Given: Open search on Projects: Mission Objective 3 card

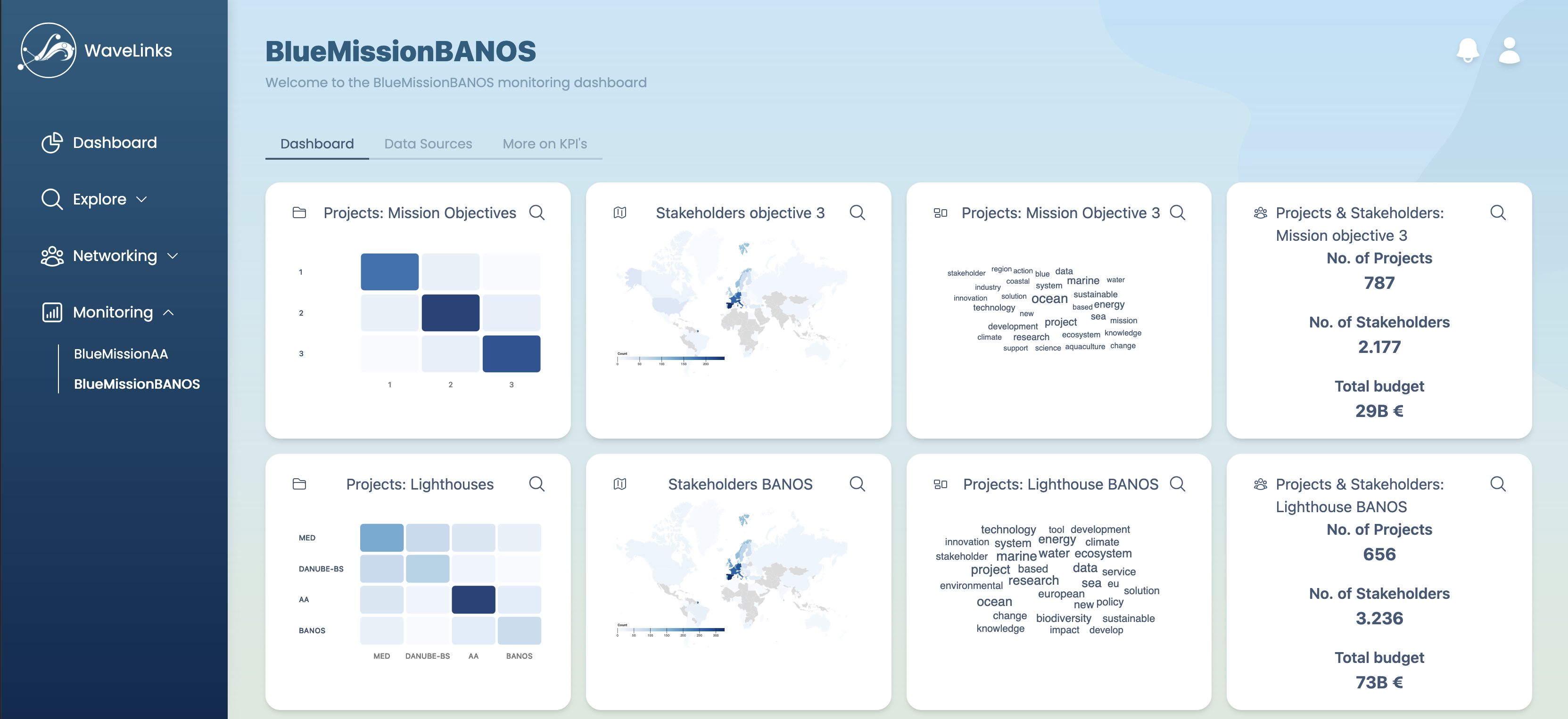Looking at the screenshot, I should 1178,213.
